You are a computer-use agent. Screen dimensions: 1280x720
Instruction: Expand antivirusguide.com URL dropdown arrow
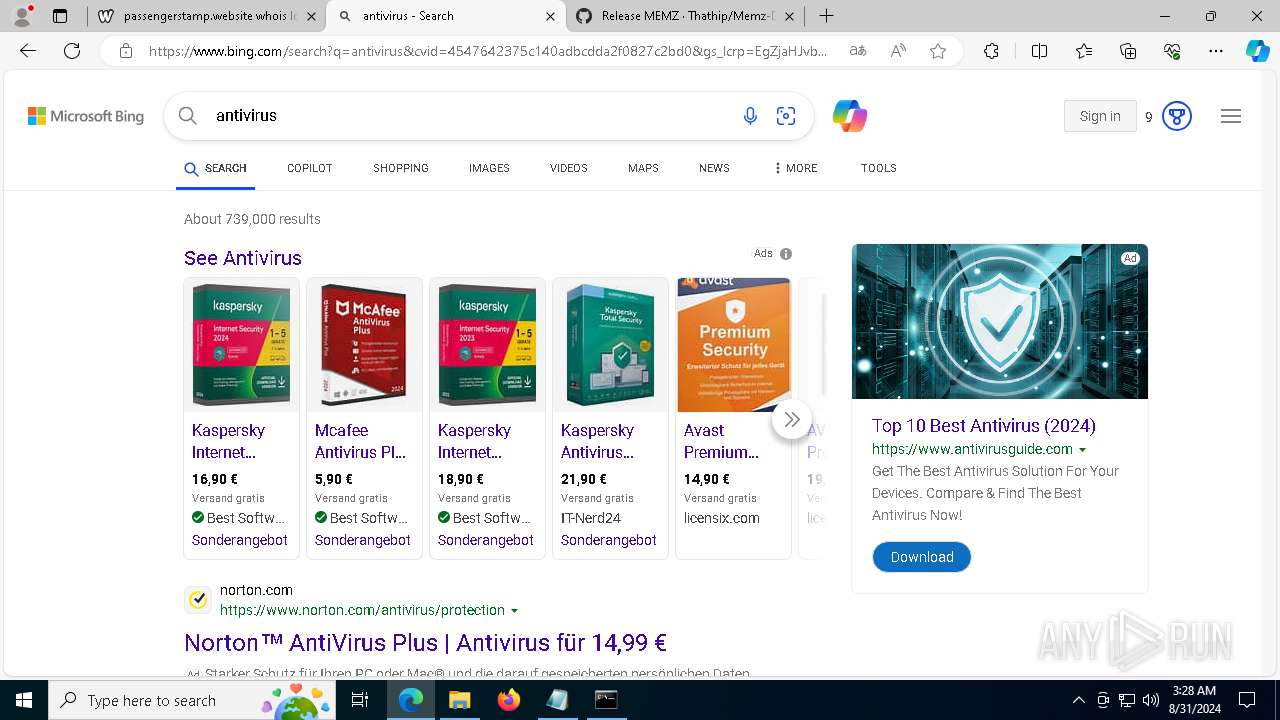(1082, 450)
